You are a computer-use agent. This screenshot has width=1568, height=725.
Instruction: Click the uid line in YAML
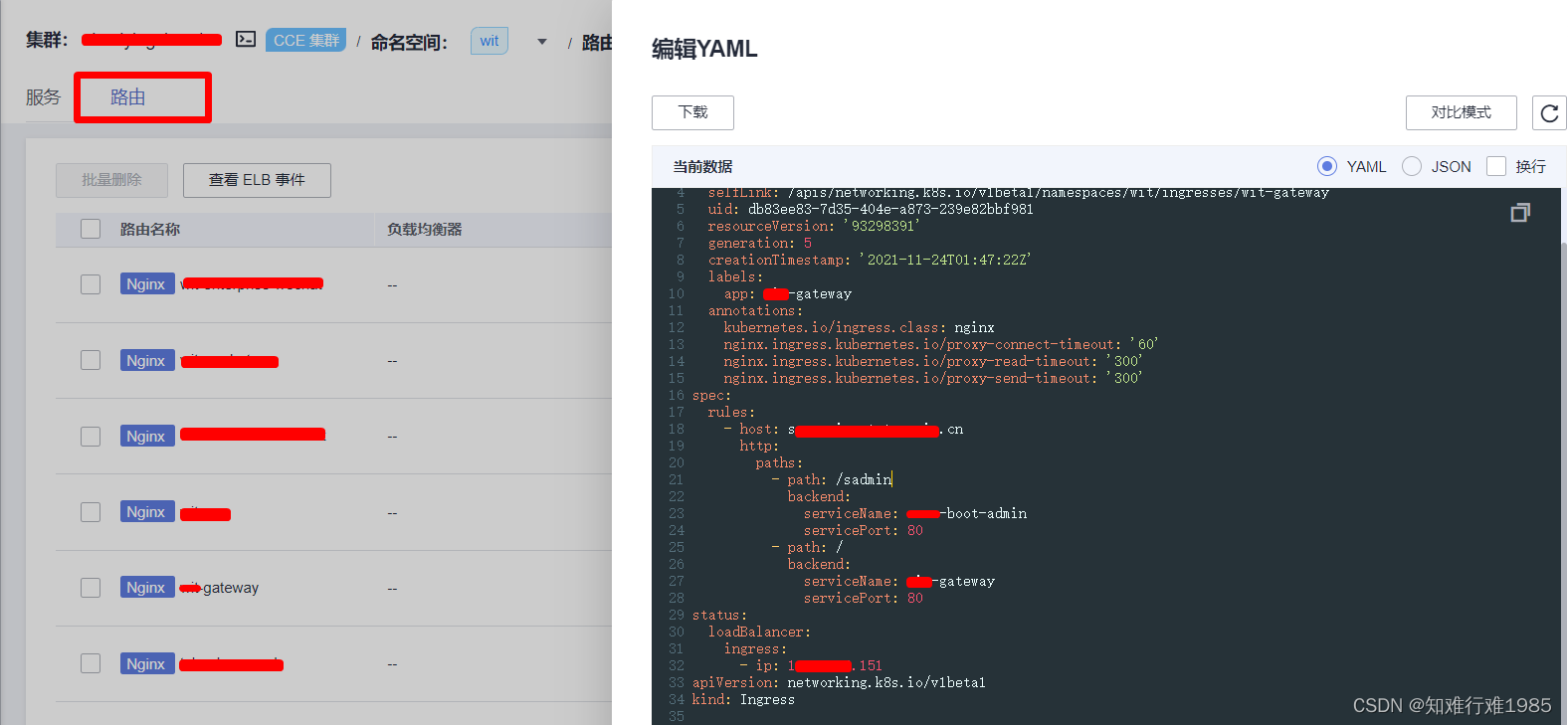point(871,209)
